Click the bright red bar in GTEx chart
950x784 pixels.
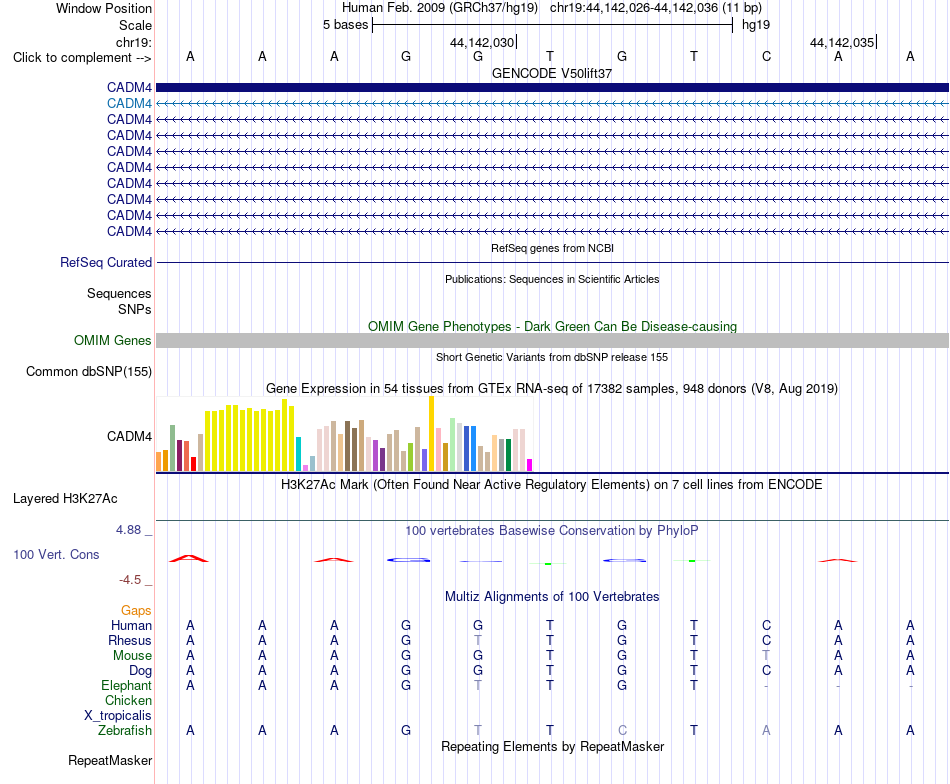193,463
